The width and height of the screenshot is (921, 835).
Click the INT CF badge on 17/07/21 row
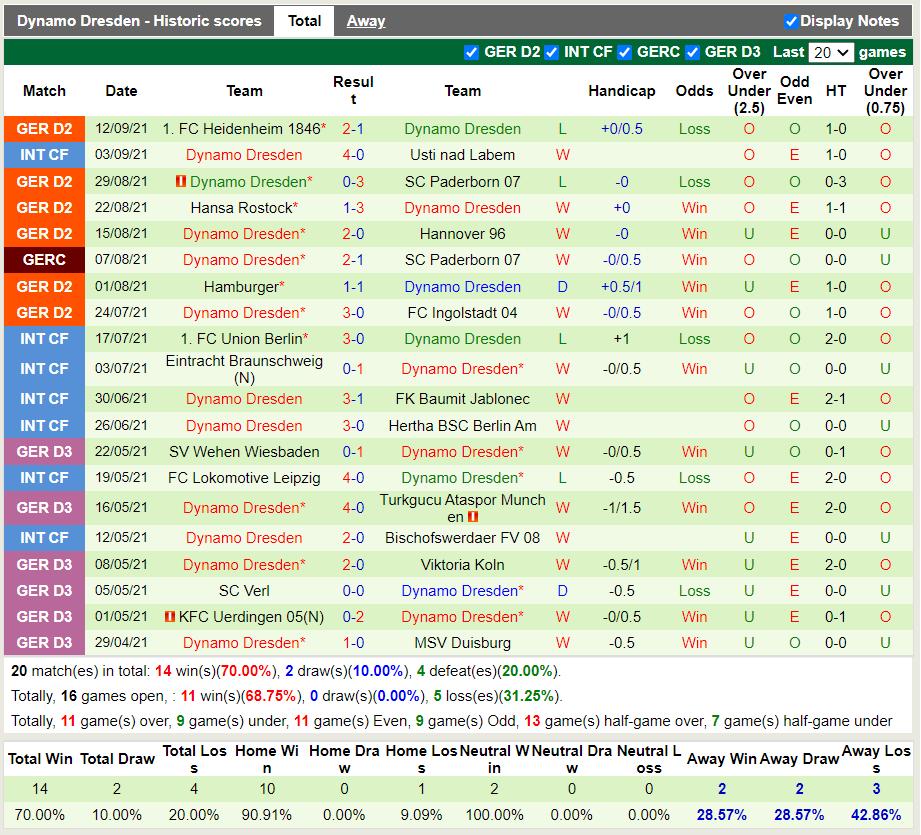point(44,339)
